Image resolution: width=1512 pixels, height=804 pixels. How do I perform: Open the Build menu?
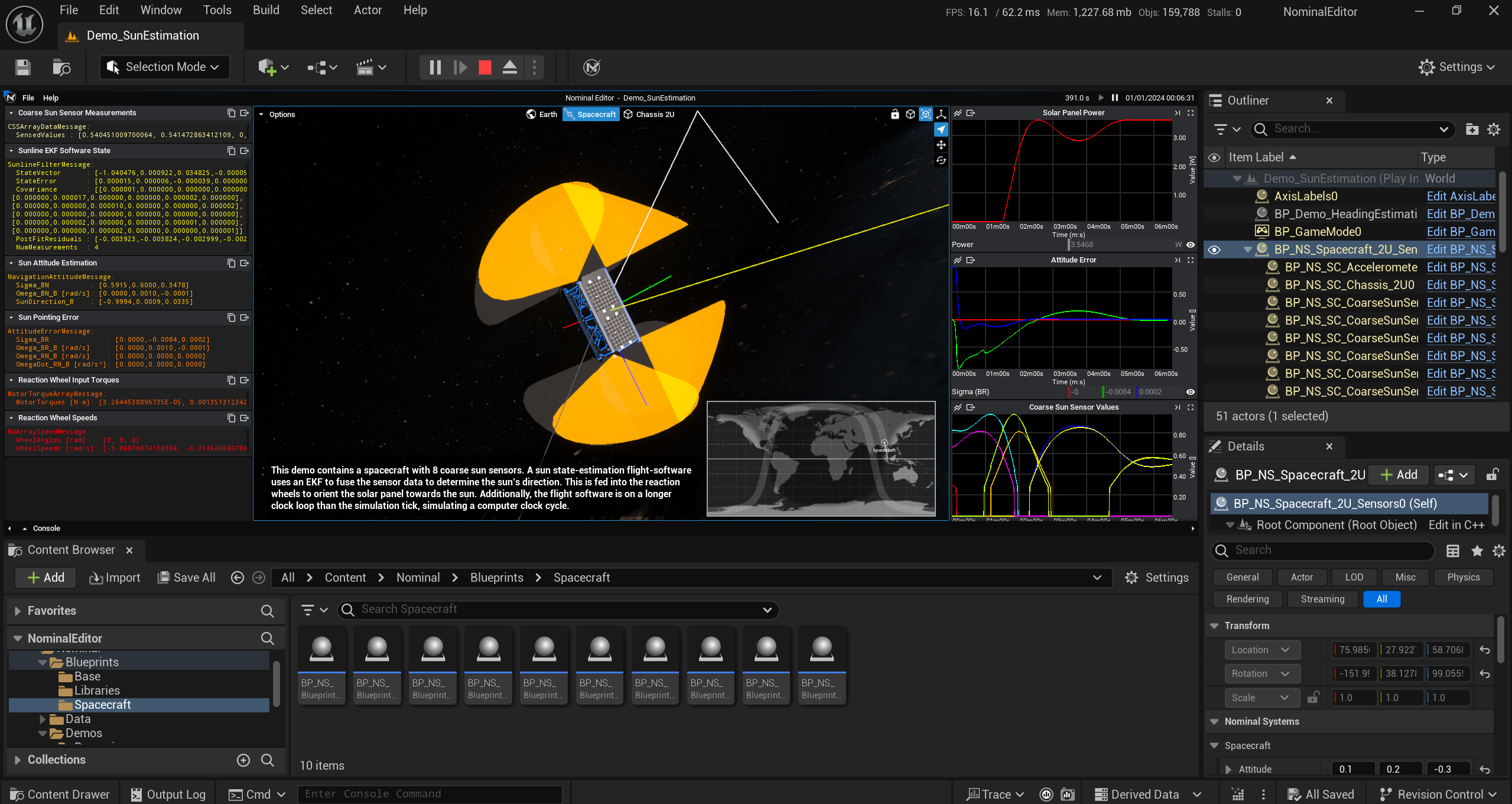point(266,10)
